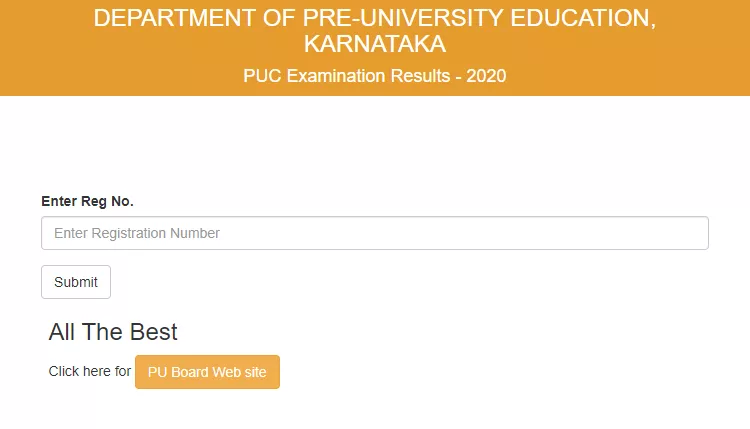750x429 pixels.
Task: Click "PUC" in the results subtitle
Action: click(x=263, y=76)
